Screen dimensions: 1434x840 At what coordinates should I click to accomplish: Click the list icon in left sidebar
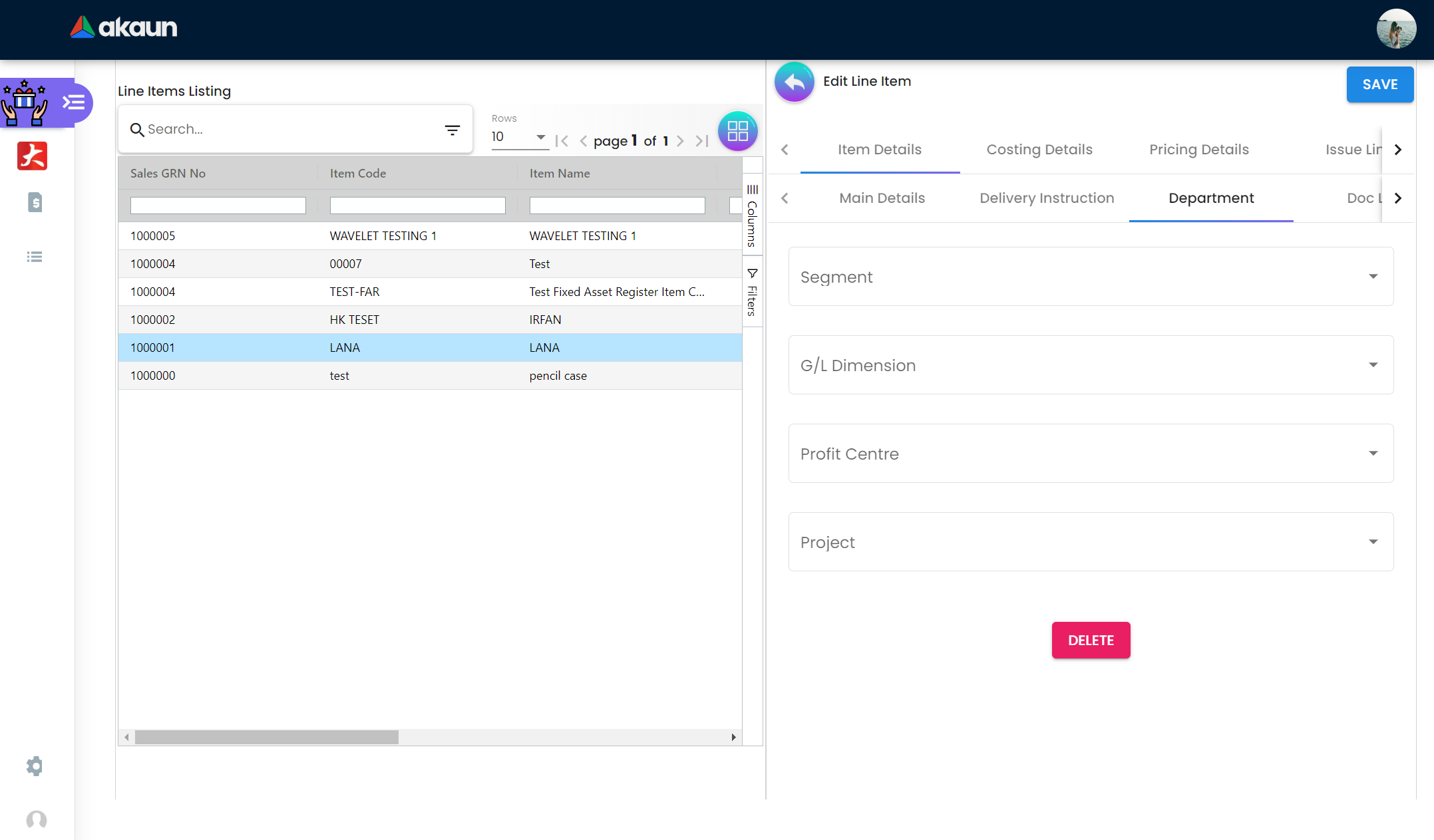point(35,257)
